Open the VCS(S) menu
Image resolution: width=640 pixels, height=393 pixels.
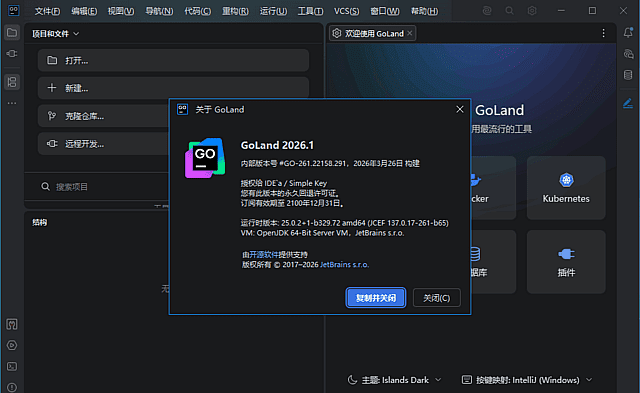(347, 11)
